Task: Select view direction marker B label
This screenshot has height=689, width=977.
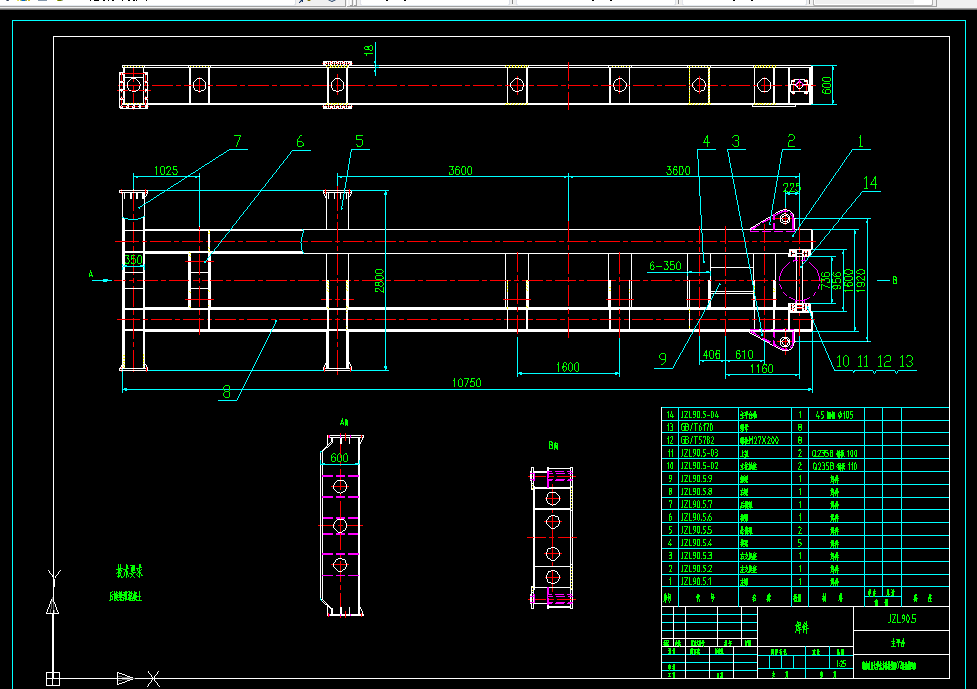Action: 895,280
